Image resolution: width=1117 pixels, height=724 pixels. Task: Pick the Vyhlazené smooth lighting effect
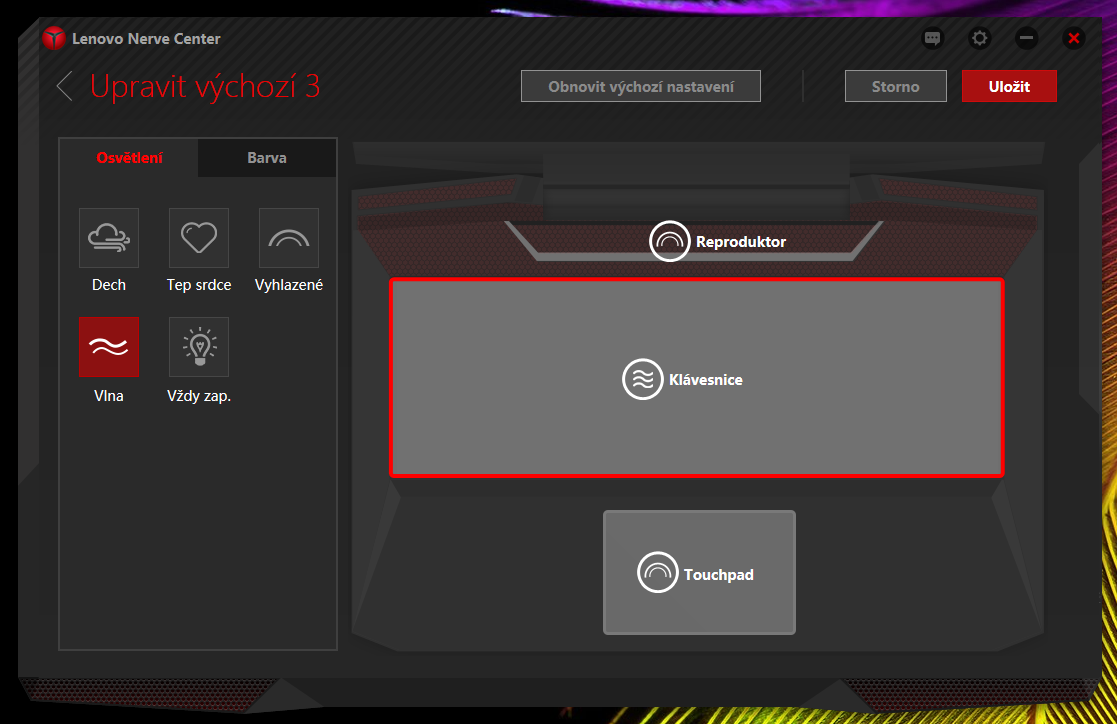[289, 238]
